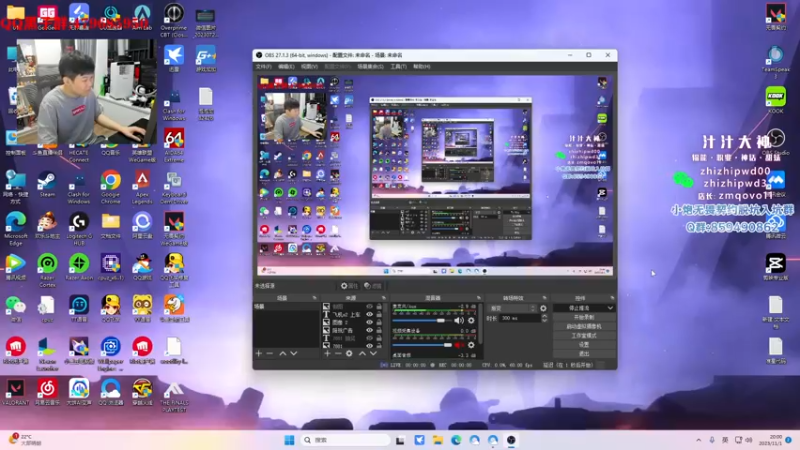Open the 渐变 transition type dropdown
Viewport: 800px width, 450px height.
512,308
